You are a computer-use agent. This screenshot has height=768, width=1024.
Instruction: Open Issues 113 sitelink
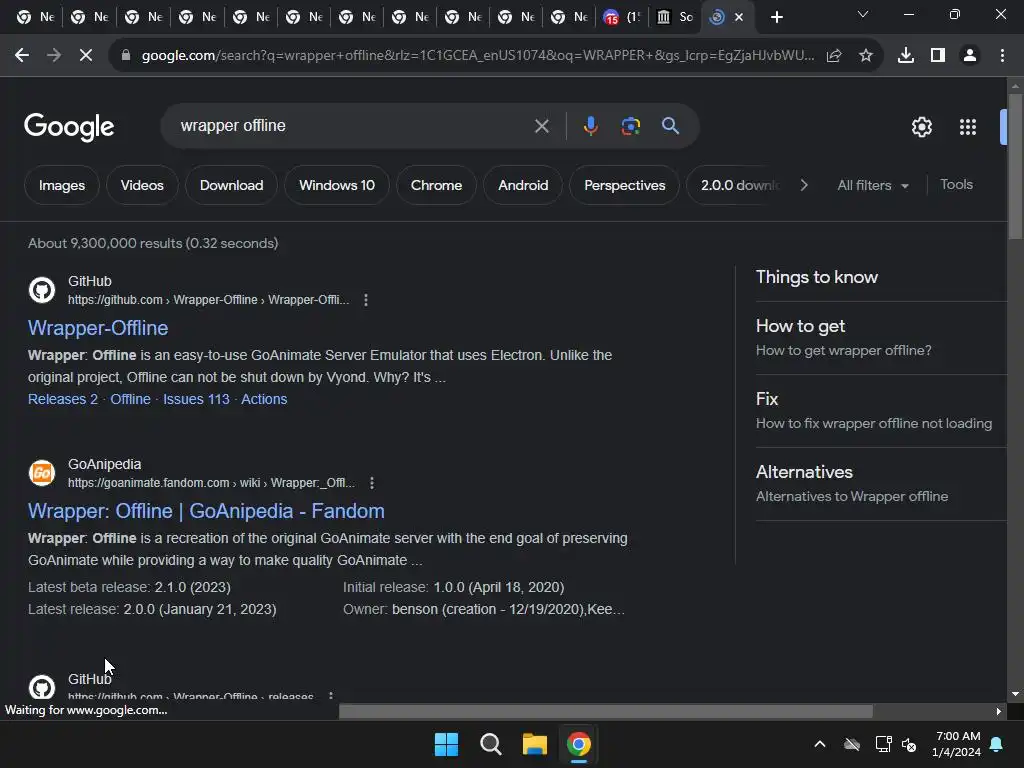click(196, 399)
